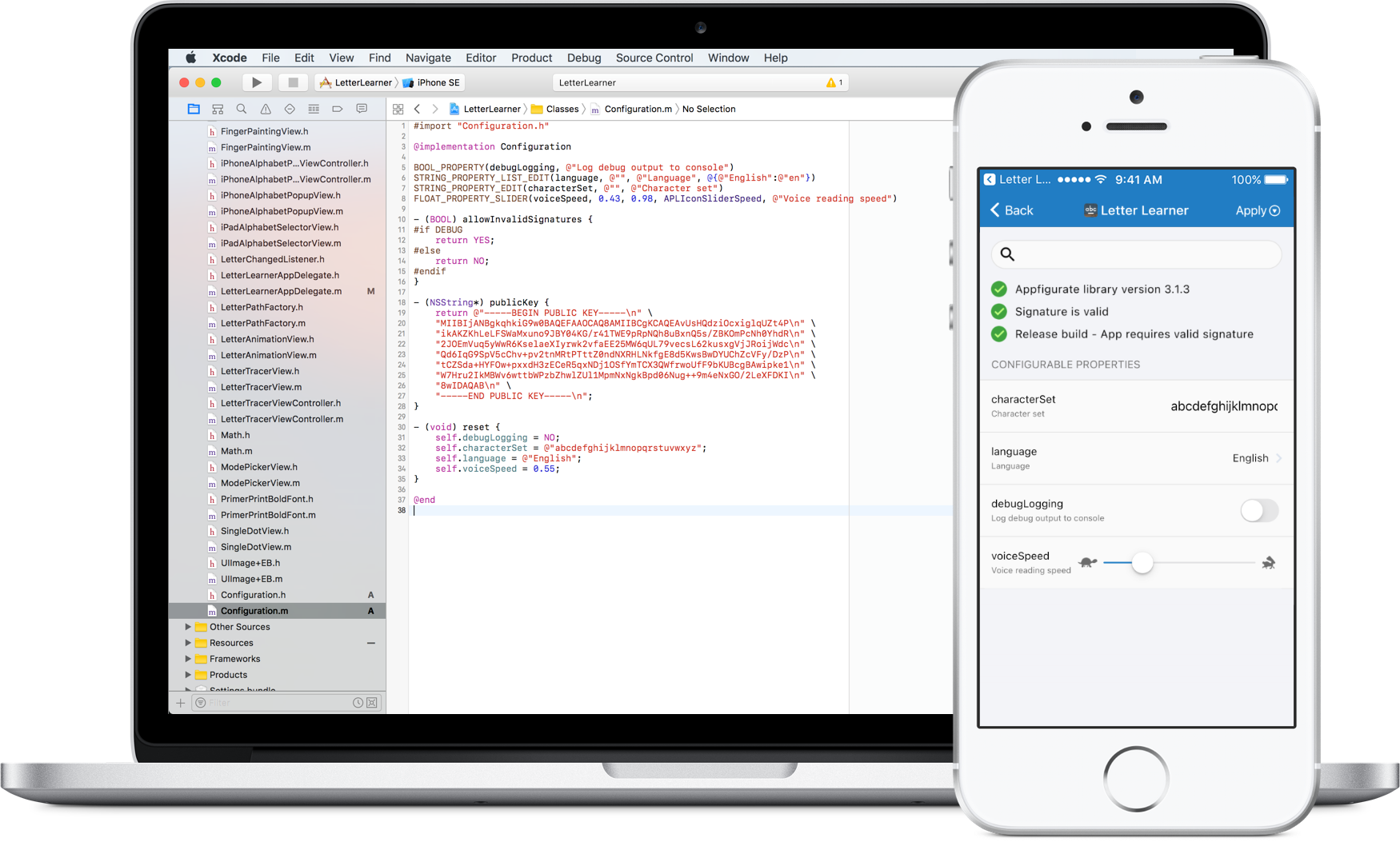Image resolution: width=1400 pixels, height=842 pixels.
Task: Select LetterLearnerAppDelegate.m in the navigator
Action: [x=277, y=291]
